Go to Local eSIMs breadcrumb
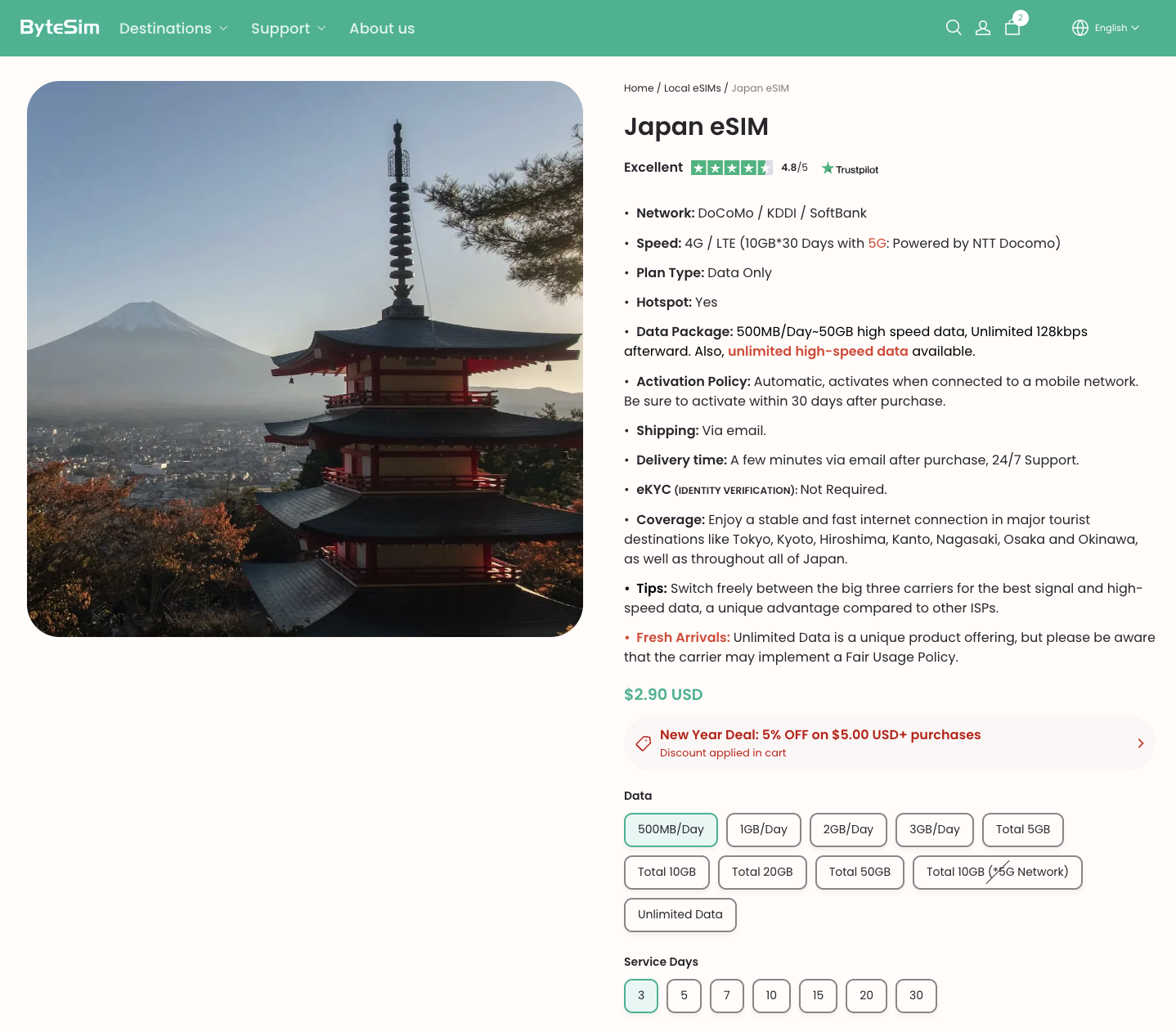1176x1032 pixels. [x=692, y=88]
